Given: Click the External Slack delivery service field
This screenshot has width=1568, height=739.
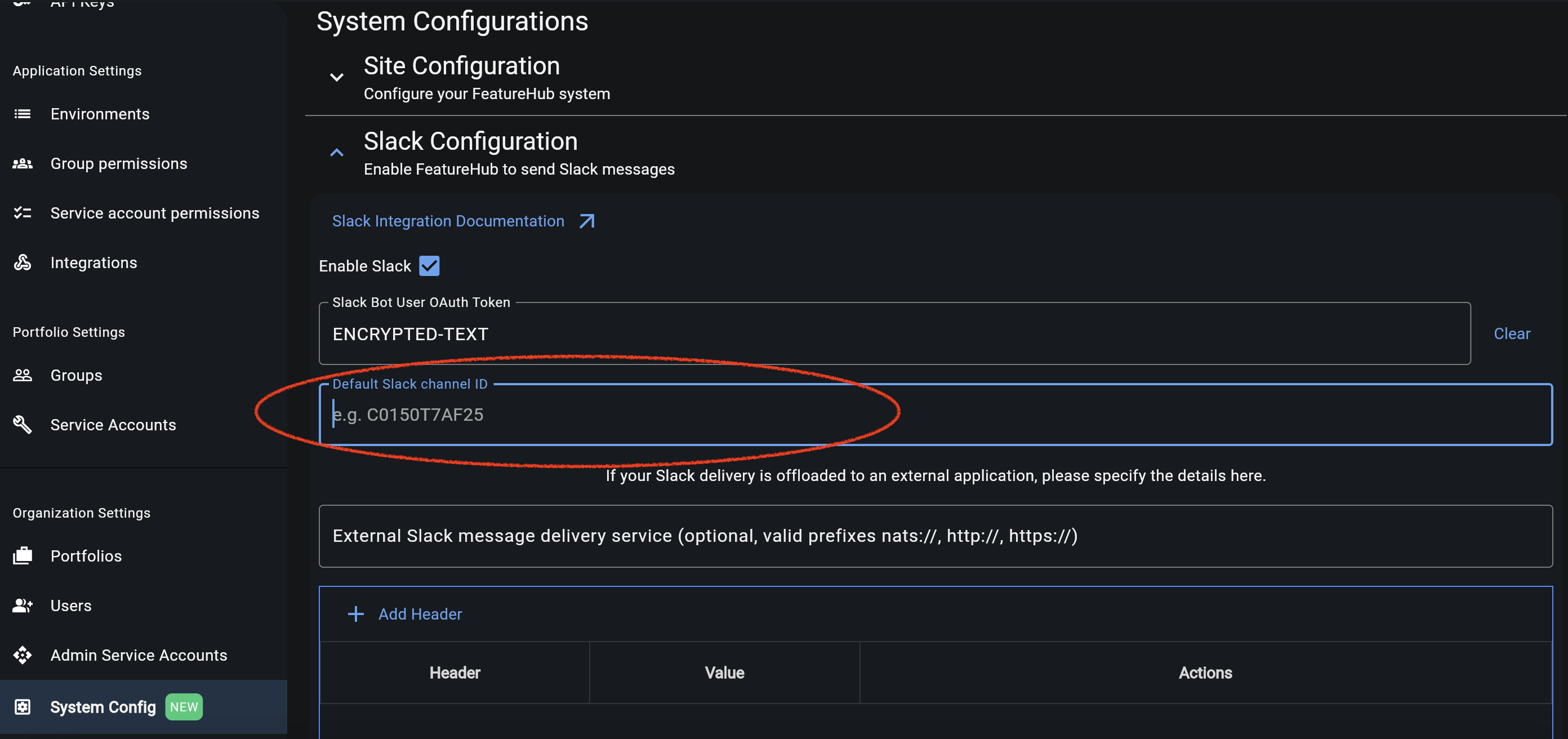Looking at the screenshot, I should pos(935,536).
